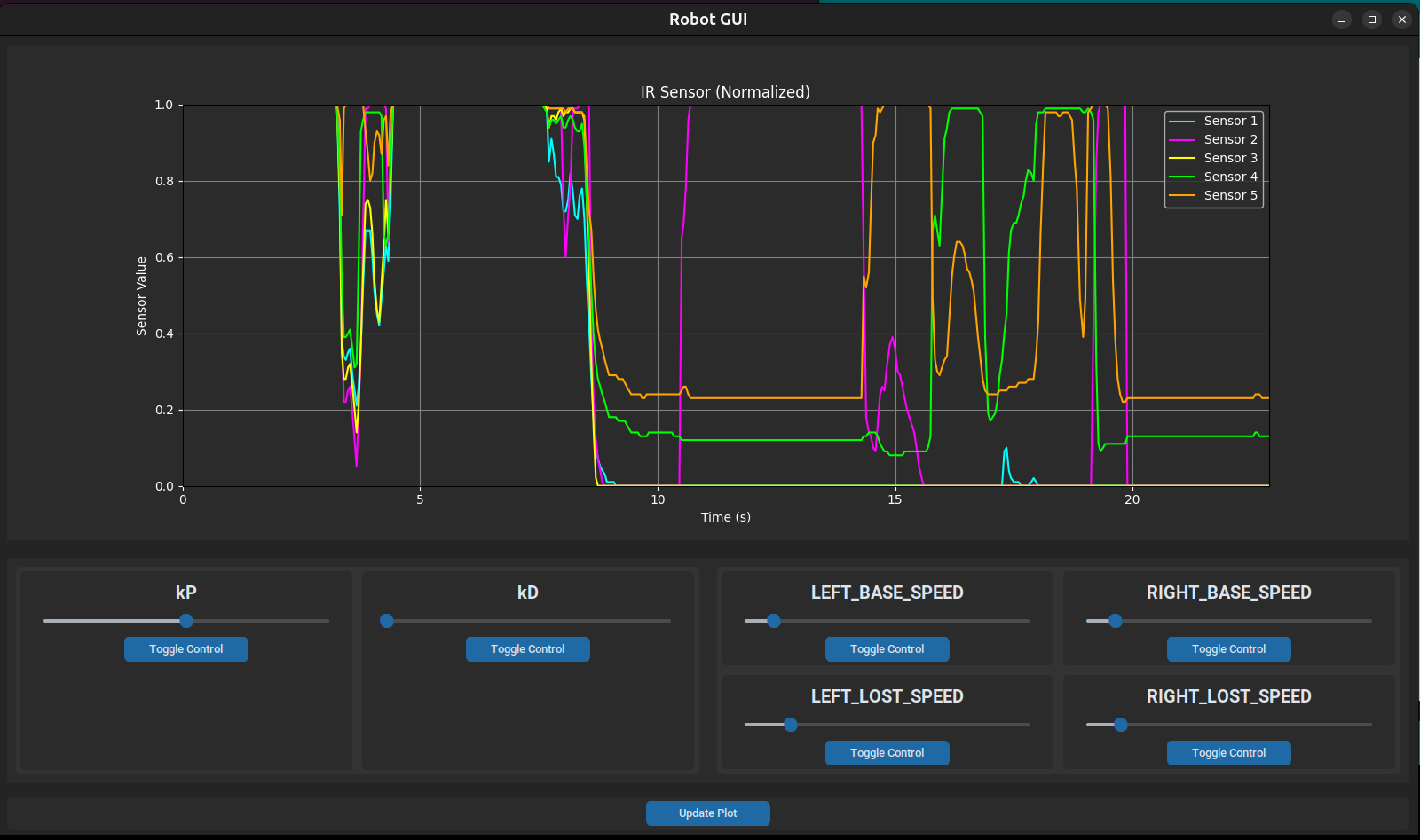Image resolution: width=1420 pixels, height=840 pixels.
Task: Toggle Control under LEFT_LOST_SPEED
Action: [886, 752]
